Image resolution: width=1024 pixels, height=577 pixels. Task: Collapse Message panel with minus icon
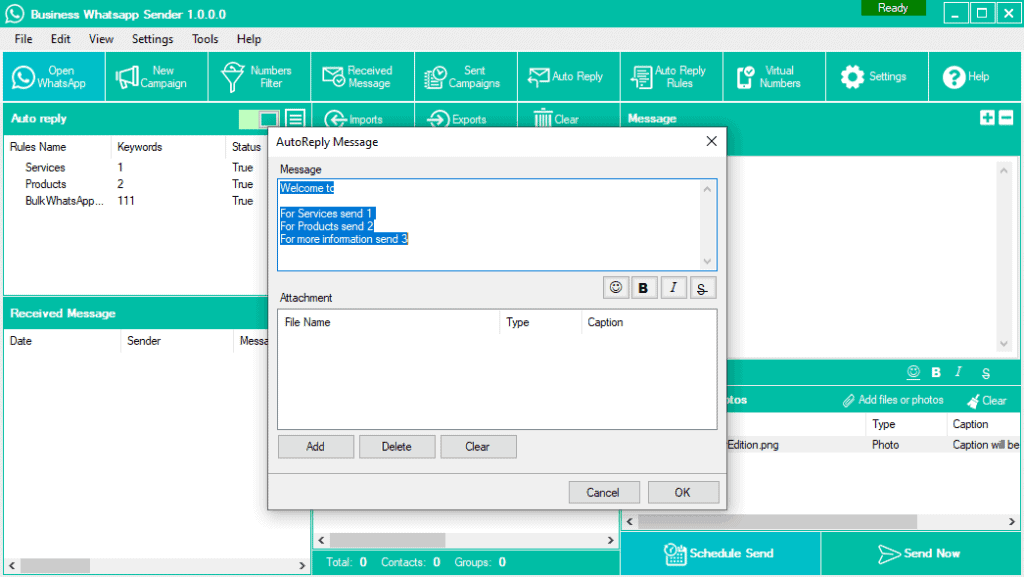click(1007, 118)
